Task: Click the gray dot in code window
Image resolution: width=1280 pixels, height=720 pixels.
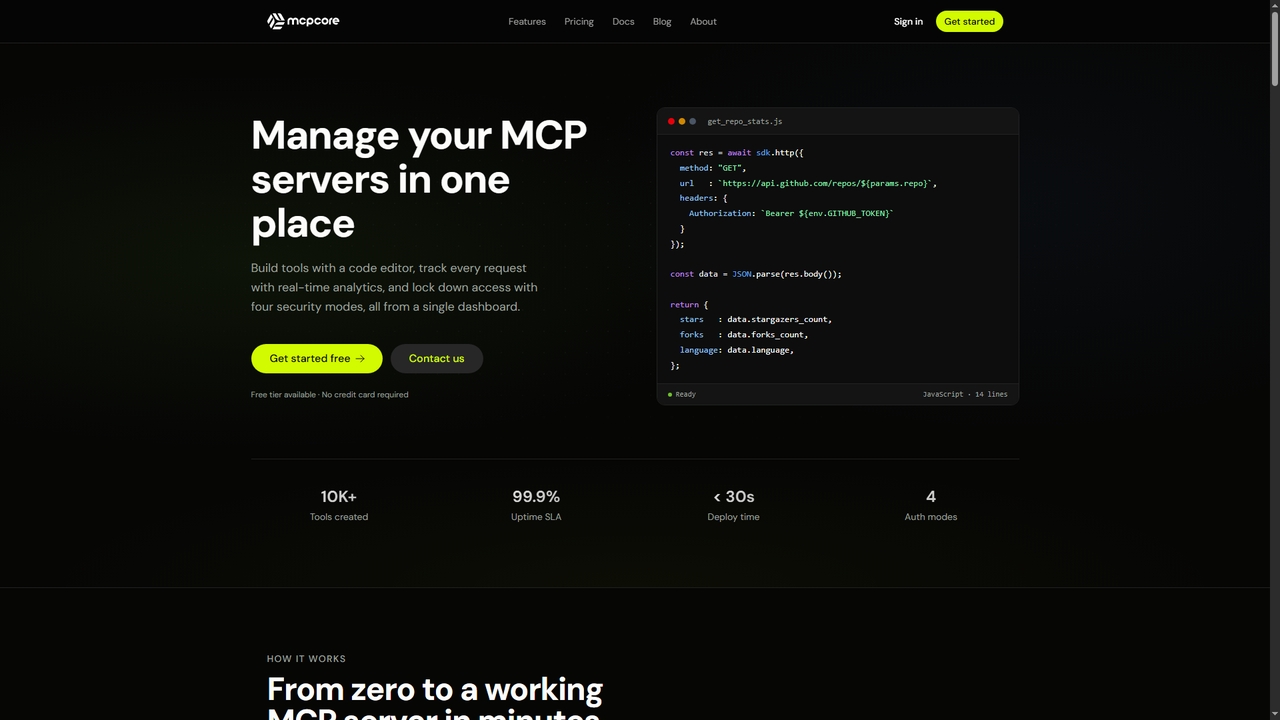Action: (693, 121)
